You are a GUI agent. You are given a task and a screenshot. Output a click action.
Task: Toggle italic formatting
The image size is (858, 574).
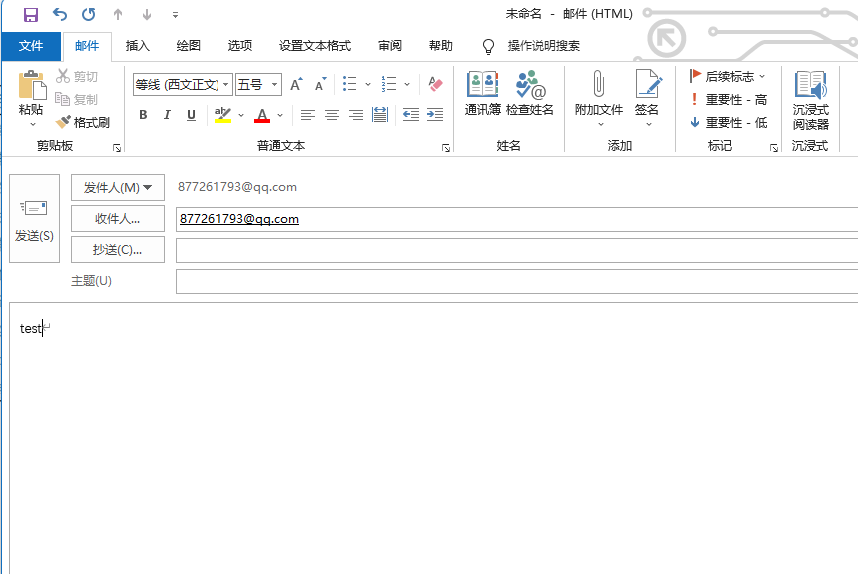click(x=167, y=115)
